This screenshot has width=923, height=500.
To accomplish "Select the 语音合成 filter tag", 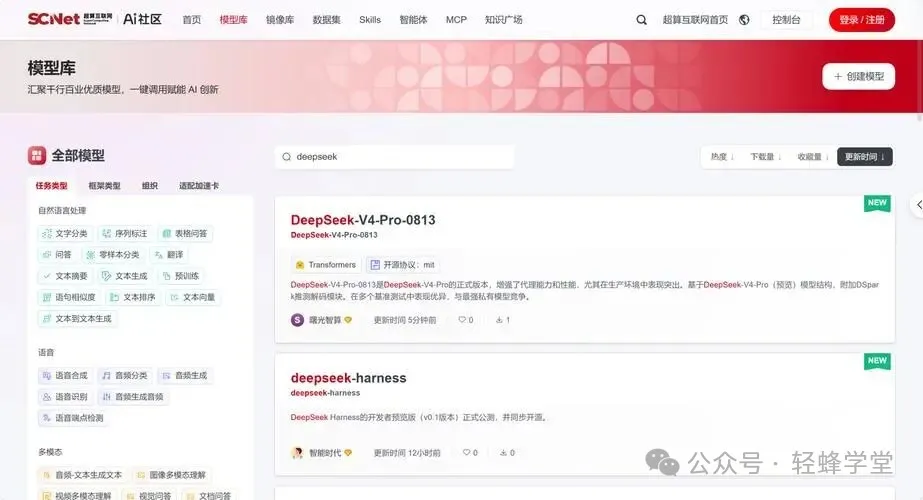I will click(x=65, y=376).
